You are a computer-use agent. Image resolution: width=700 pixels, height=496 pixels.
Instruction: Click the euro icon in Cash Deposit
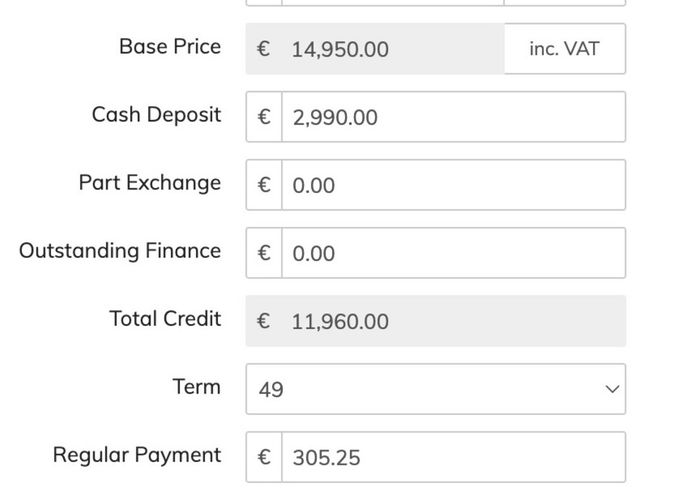[264, 117]
